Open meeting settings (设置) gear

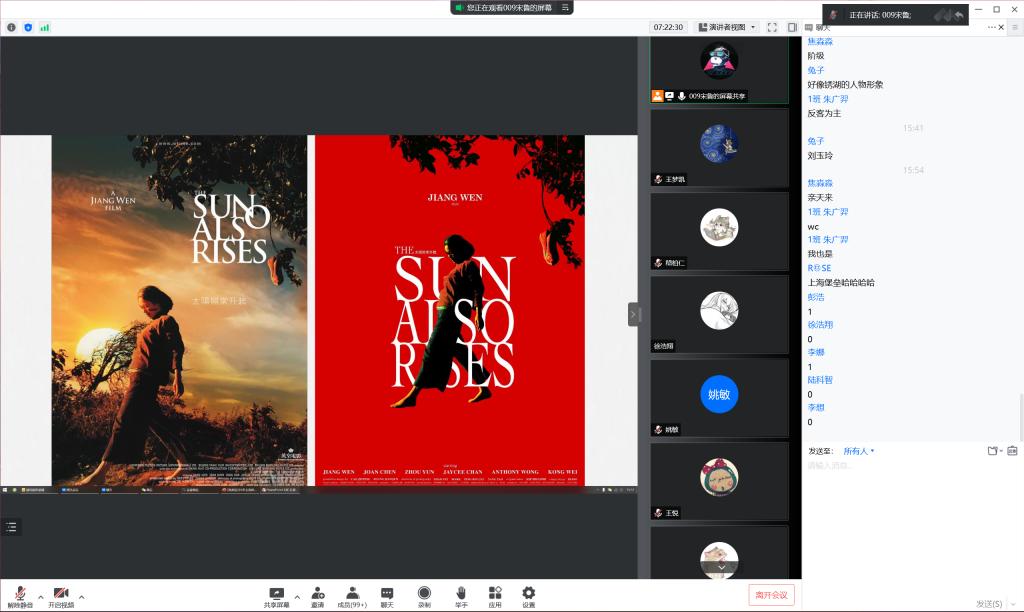[x=529, y=594]
